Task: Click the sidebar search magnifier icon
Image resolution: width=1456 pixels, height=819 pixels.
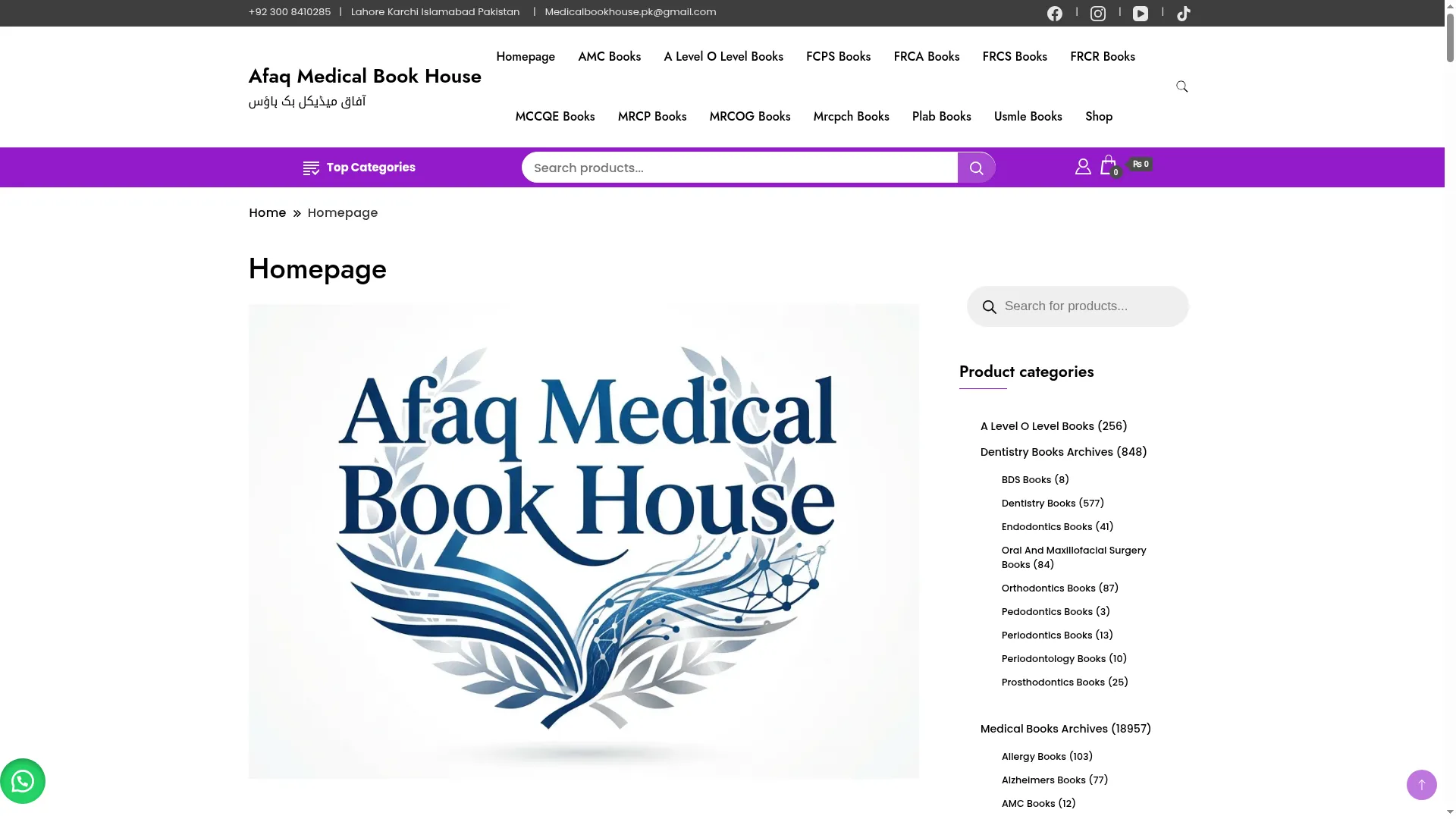Action: 989,307
